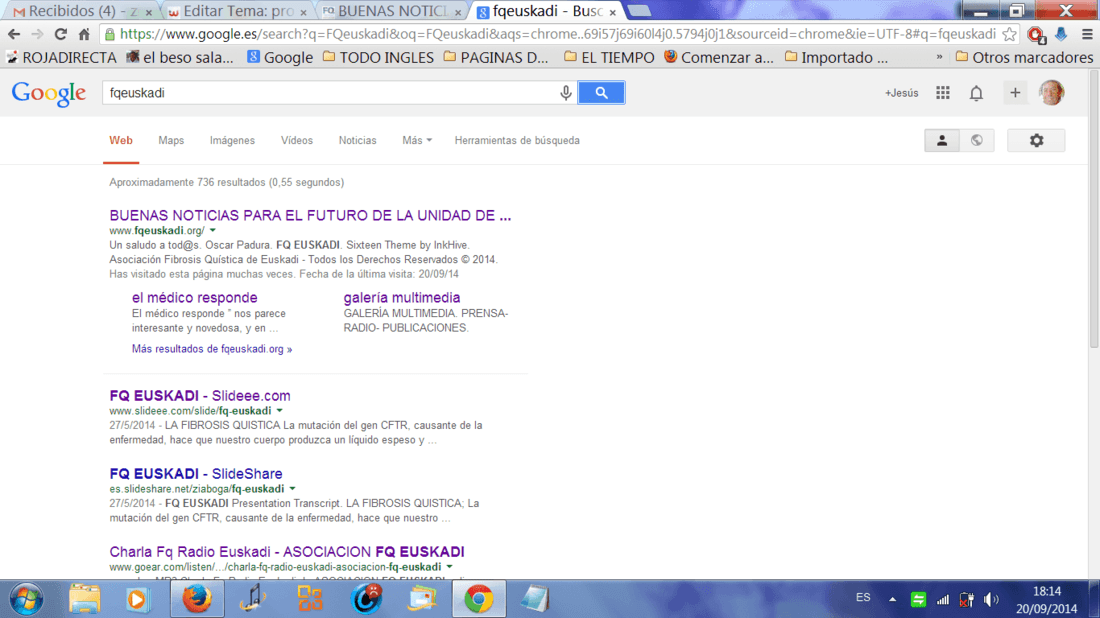Open the volume speaker tray icon
The height and width of the screenshot is (618, 1100).
pos(991,600)
